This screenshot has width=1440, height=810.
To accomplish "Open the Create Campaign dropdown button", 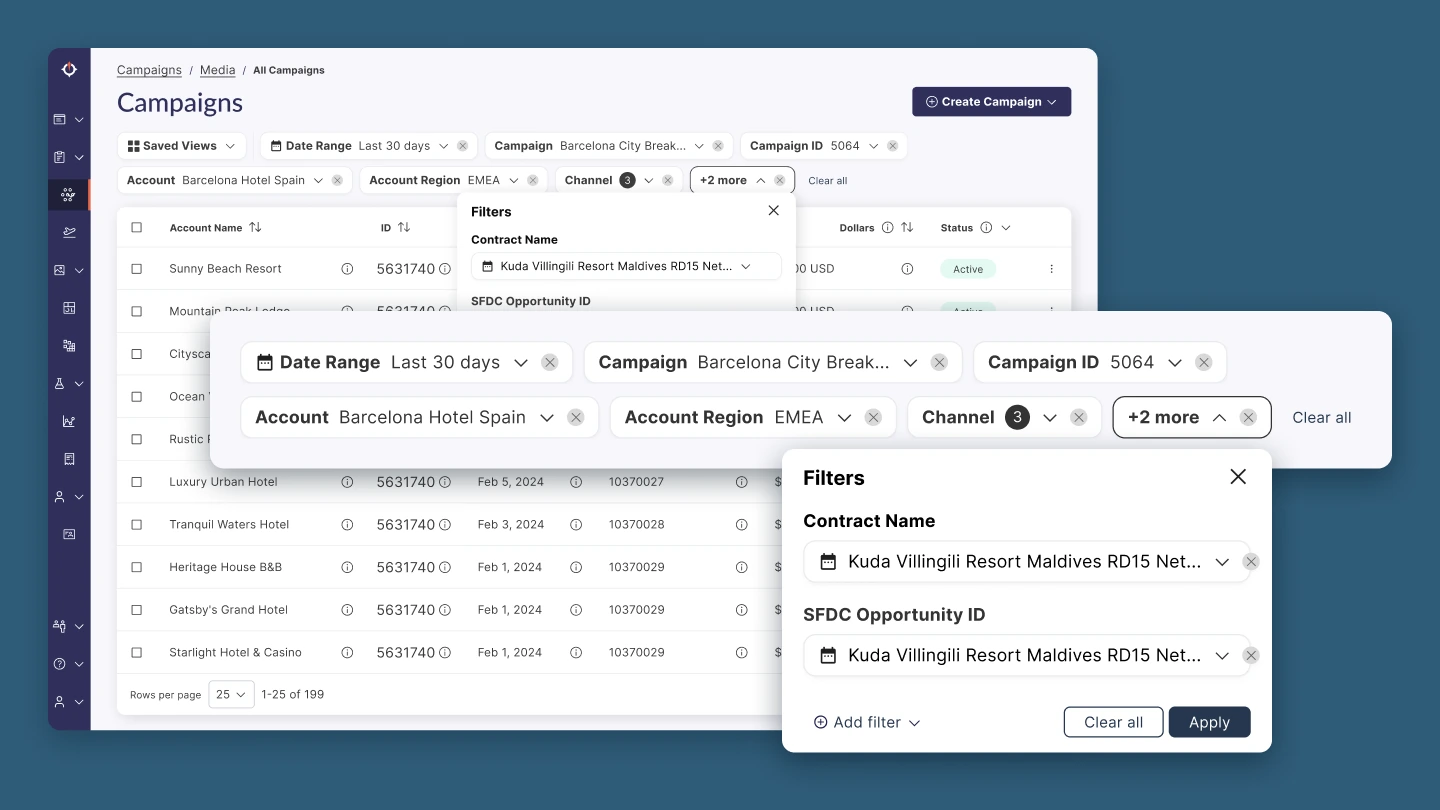I will [991, 102].
